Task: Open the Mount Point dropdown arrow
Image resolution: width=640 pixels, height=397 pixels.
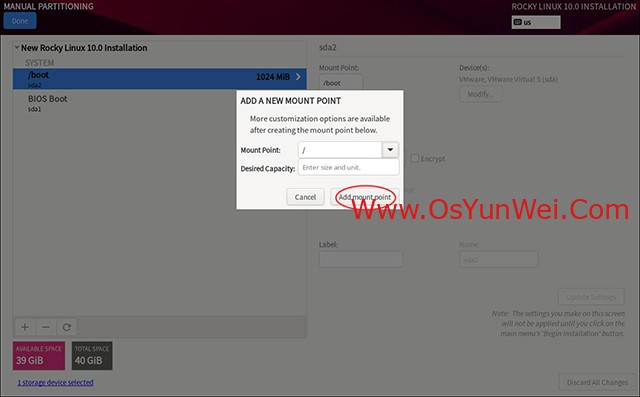Action: click(390, 150)
